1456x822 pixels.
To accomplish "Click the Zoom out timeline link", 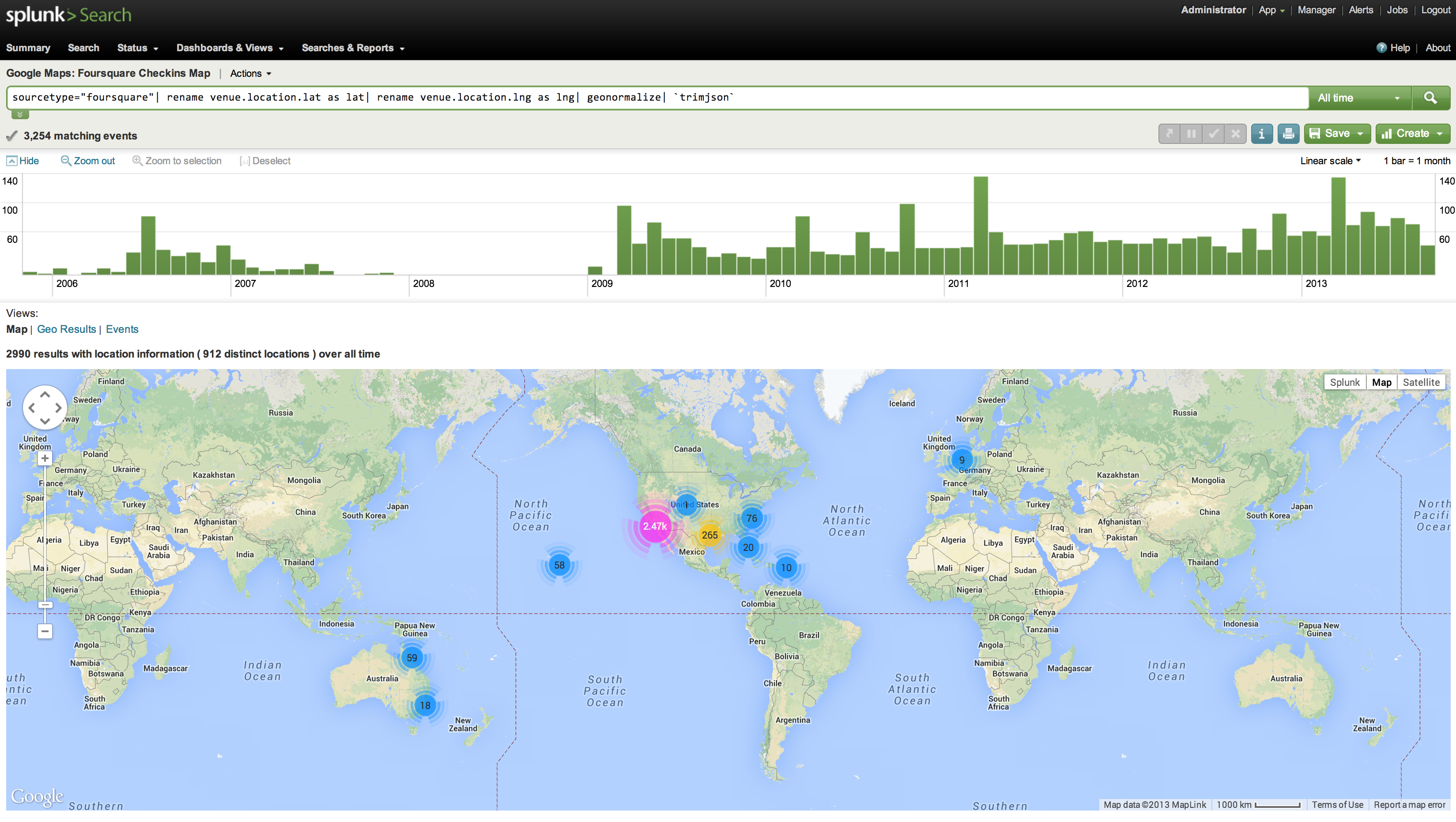I will pyautogui.click(x=87, y=161).
